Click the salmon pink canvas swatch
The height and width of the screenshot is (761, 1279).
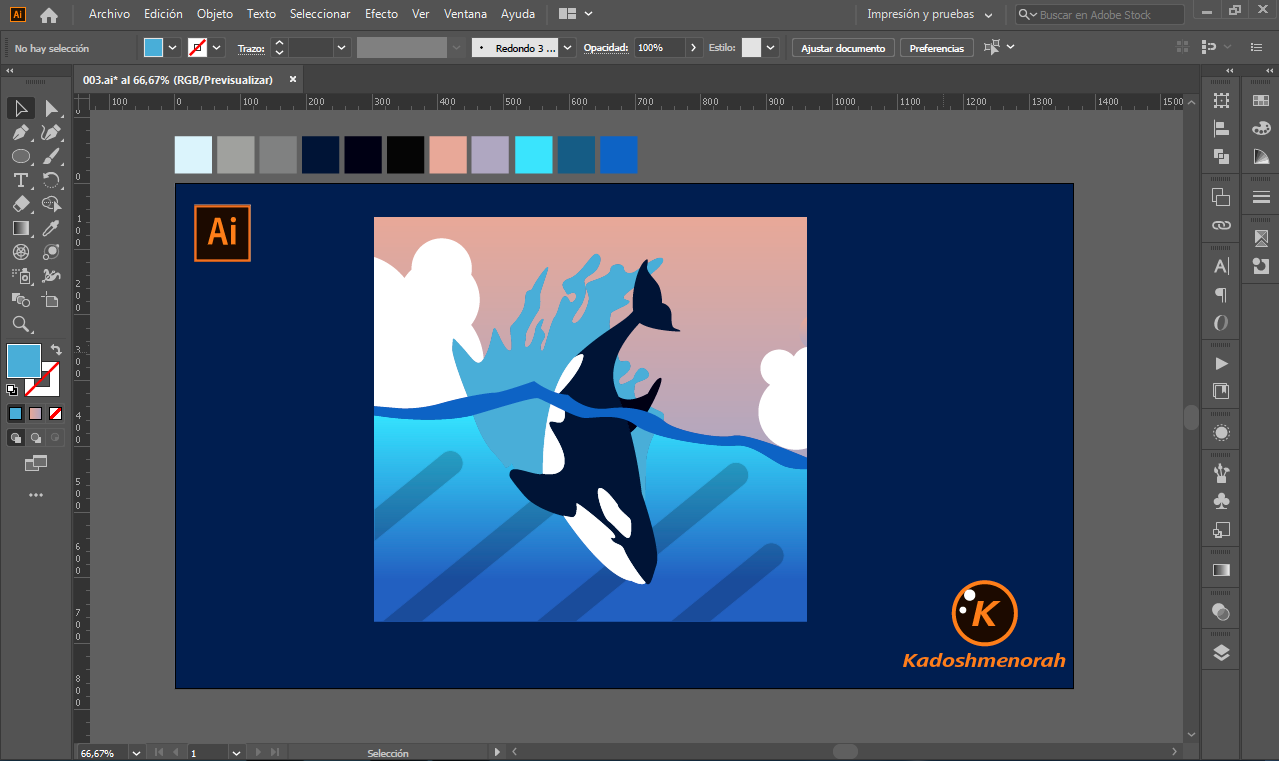[448, 155]
